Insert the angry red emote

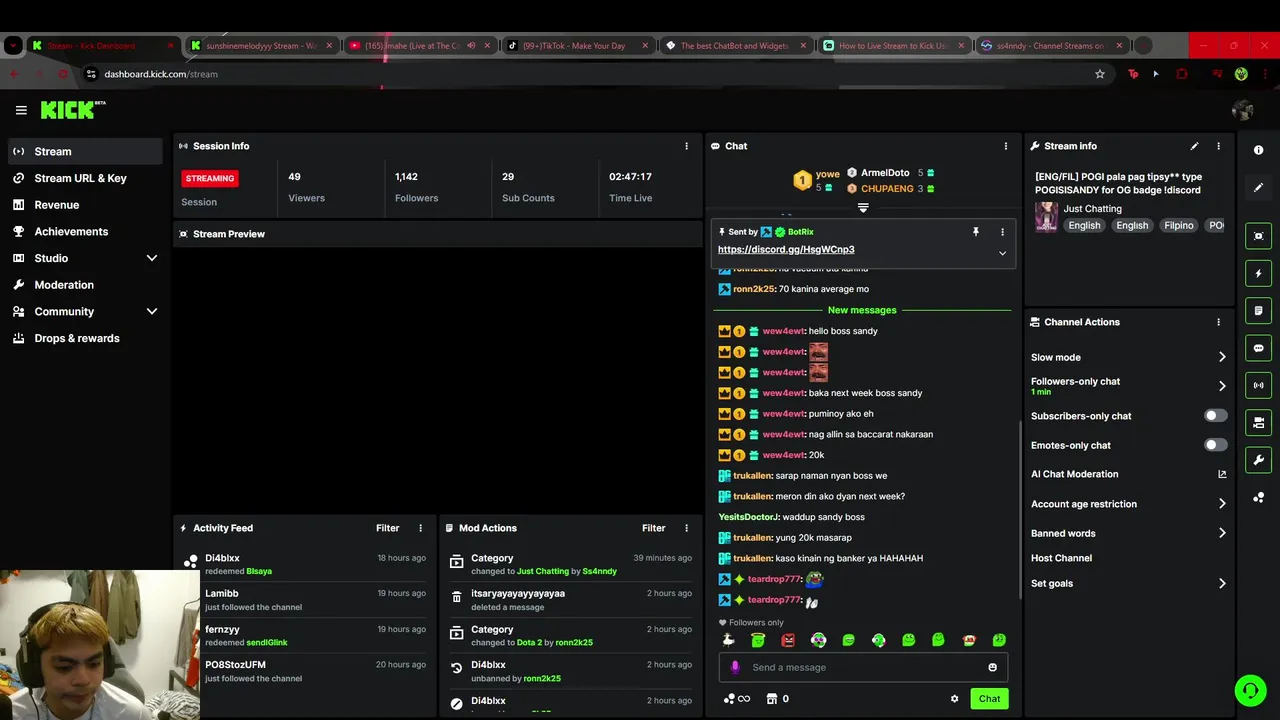point(788,640)
